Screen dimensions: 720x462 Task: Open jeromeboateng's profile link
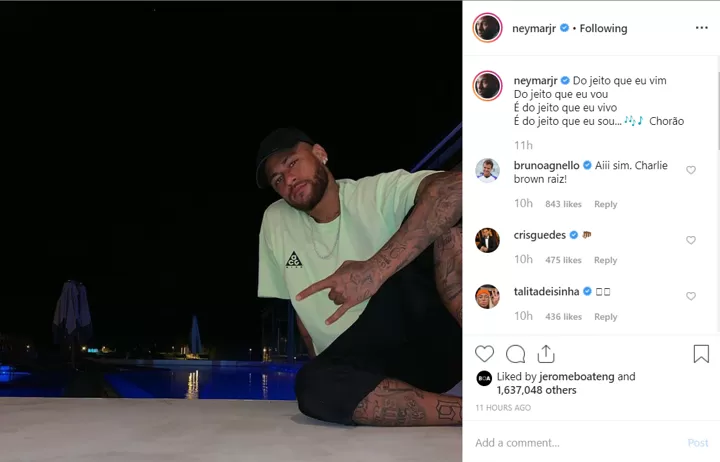pyautogui.click(x=577, y=377)
